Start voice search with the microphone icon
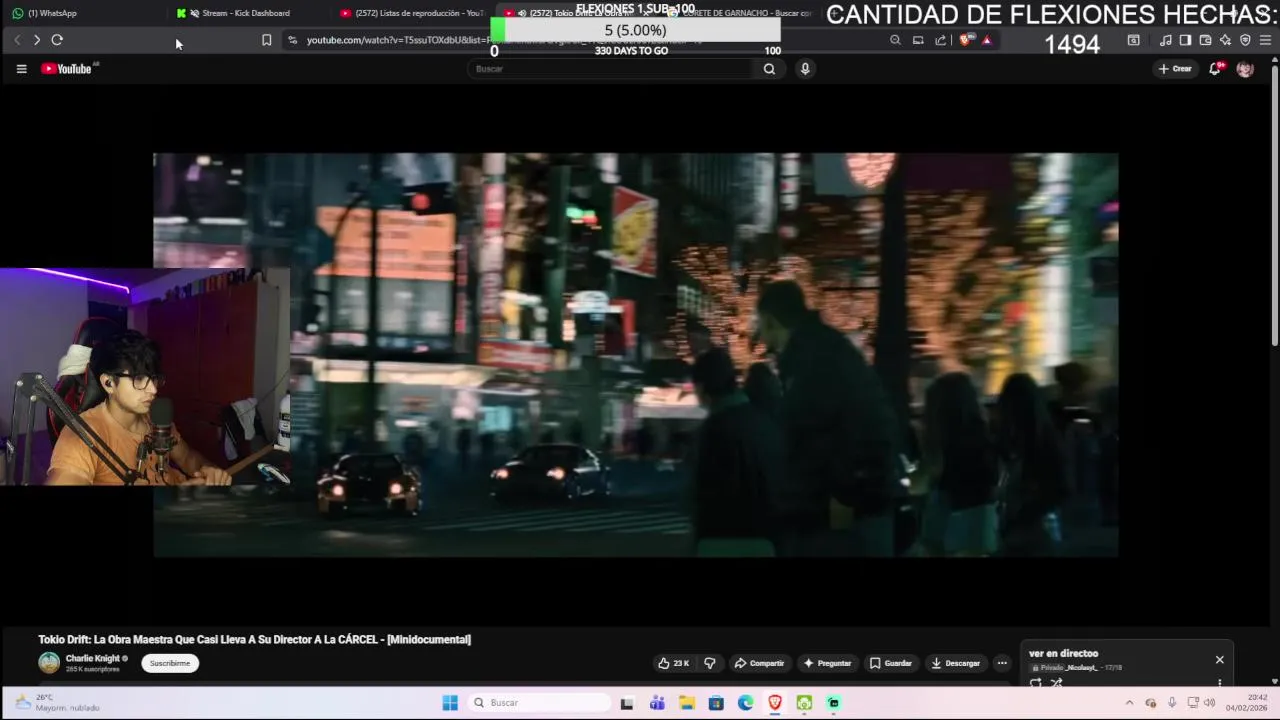The width and height of the screenshot is (1280, 720). point(805,69)
